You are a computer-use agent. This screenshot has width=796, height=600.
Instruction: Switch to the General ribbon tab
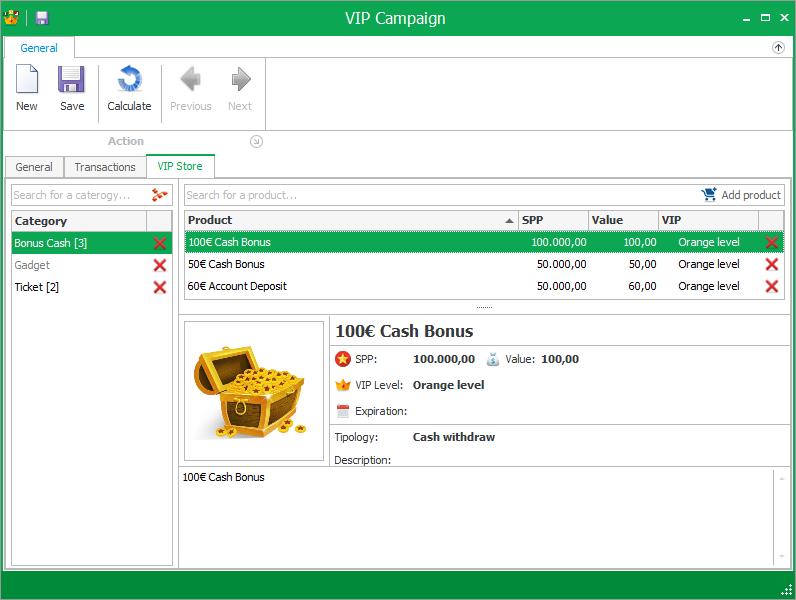[39, 48]
